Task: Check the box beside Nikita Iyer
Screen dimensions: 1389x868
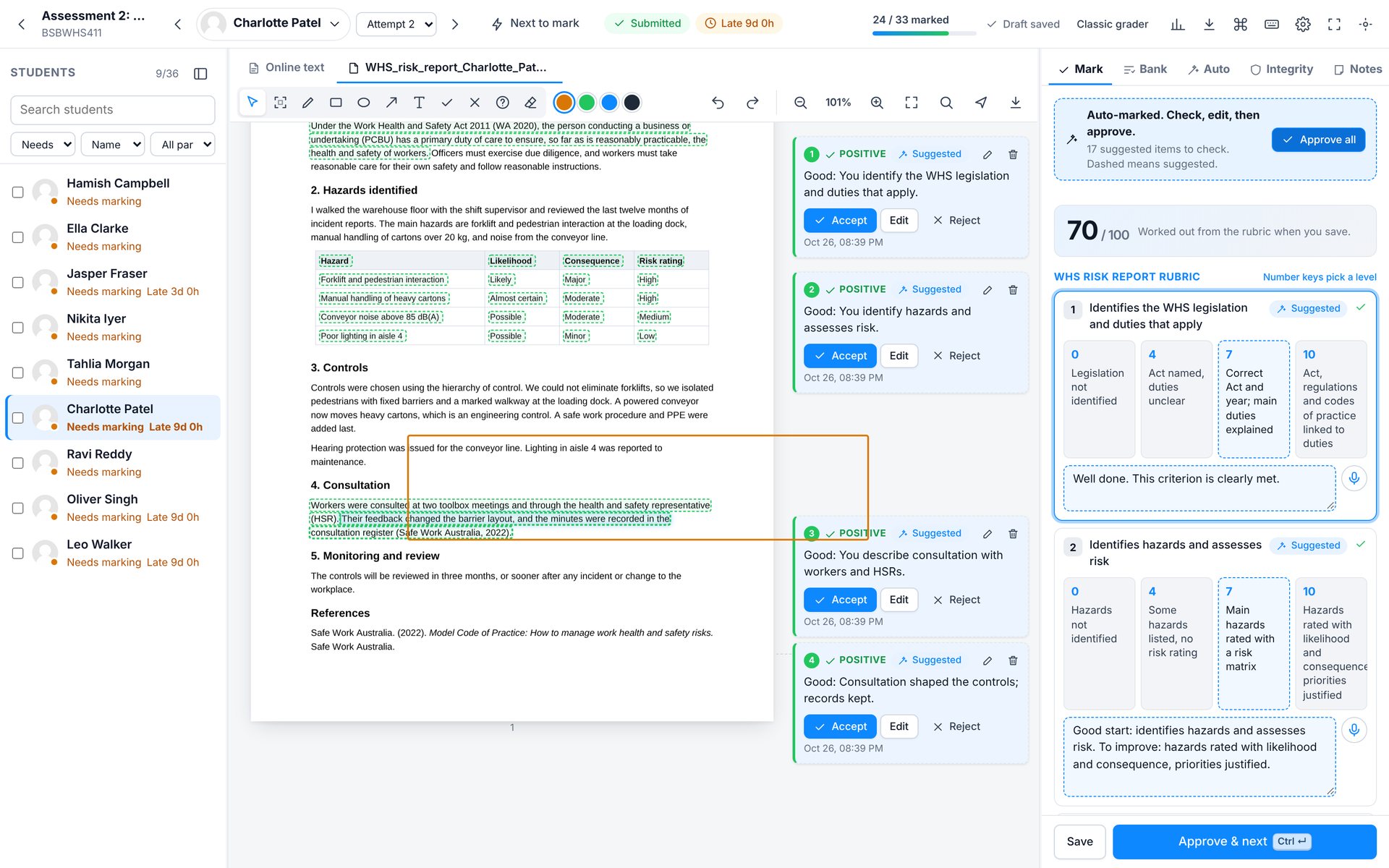Action: click(18, 328)
